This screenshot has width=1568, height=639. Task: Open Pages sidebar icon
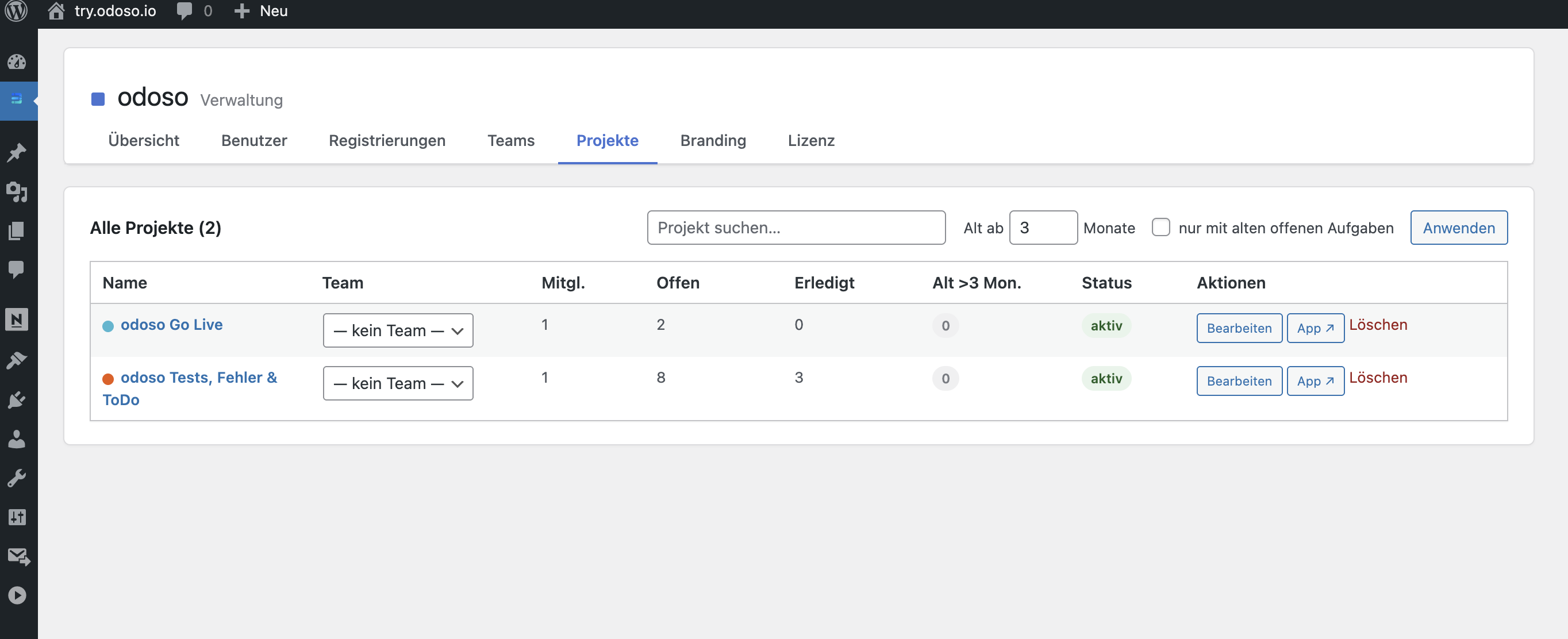pyautogui.click(x=17, y=230)
